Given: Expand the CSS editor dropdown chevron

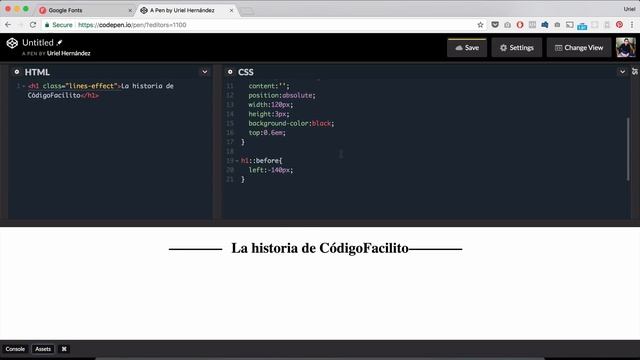Looking at the screenshot, I should point(622,72).
